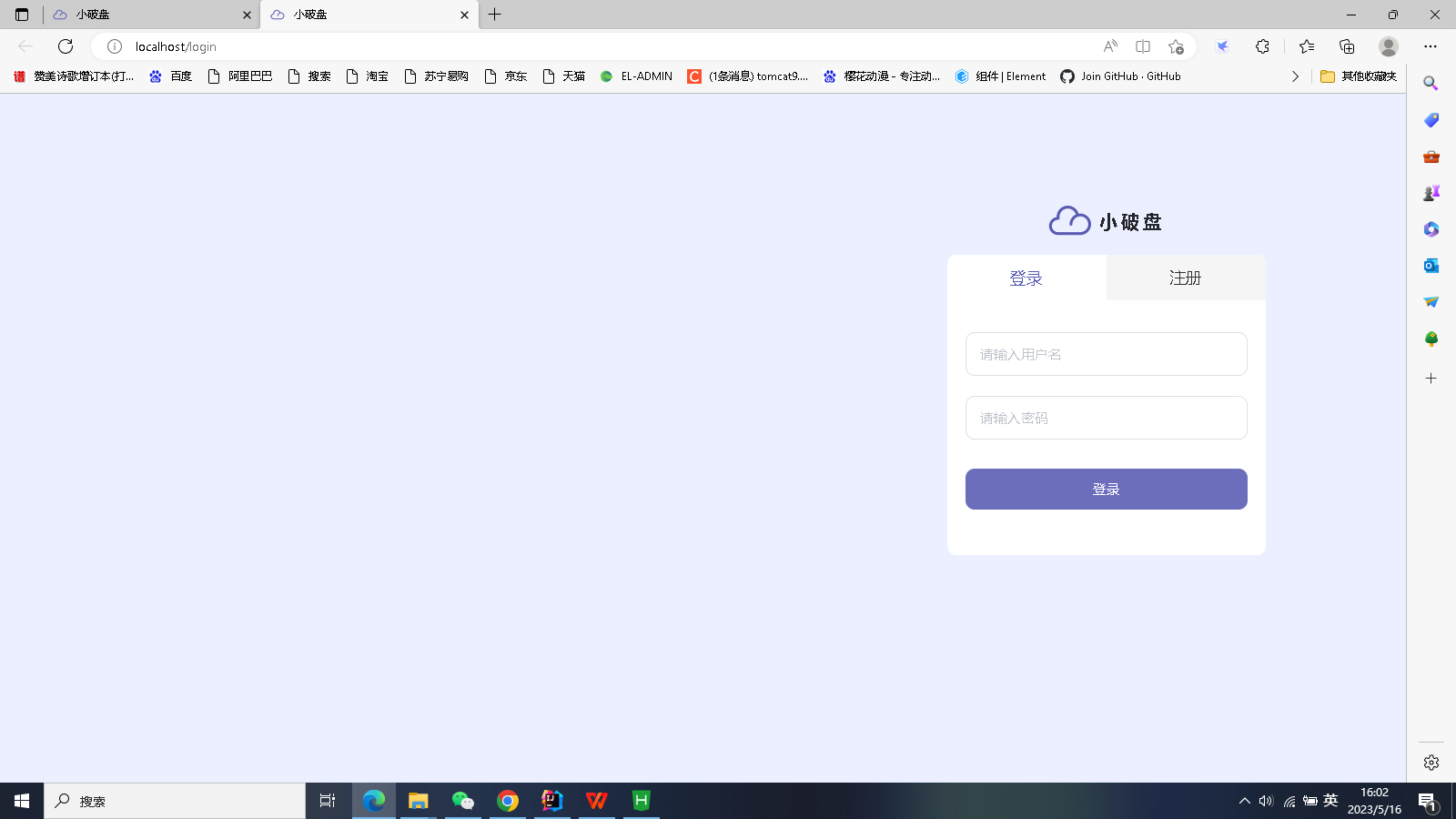Open Google Chrome from the taskbar
The image size is (1456, 819).
[508, 801]
